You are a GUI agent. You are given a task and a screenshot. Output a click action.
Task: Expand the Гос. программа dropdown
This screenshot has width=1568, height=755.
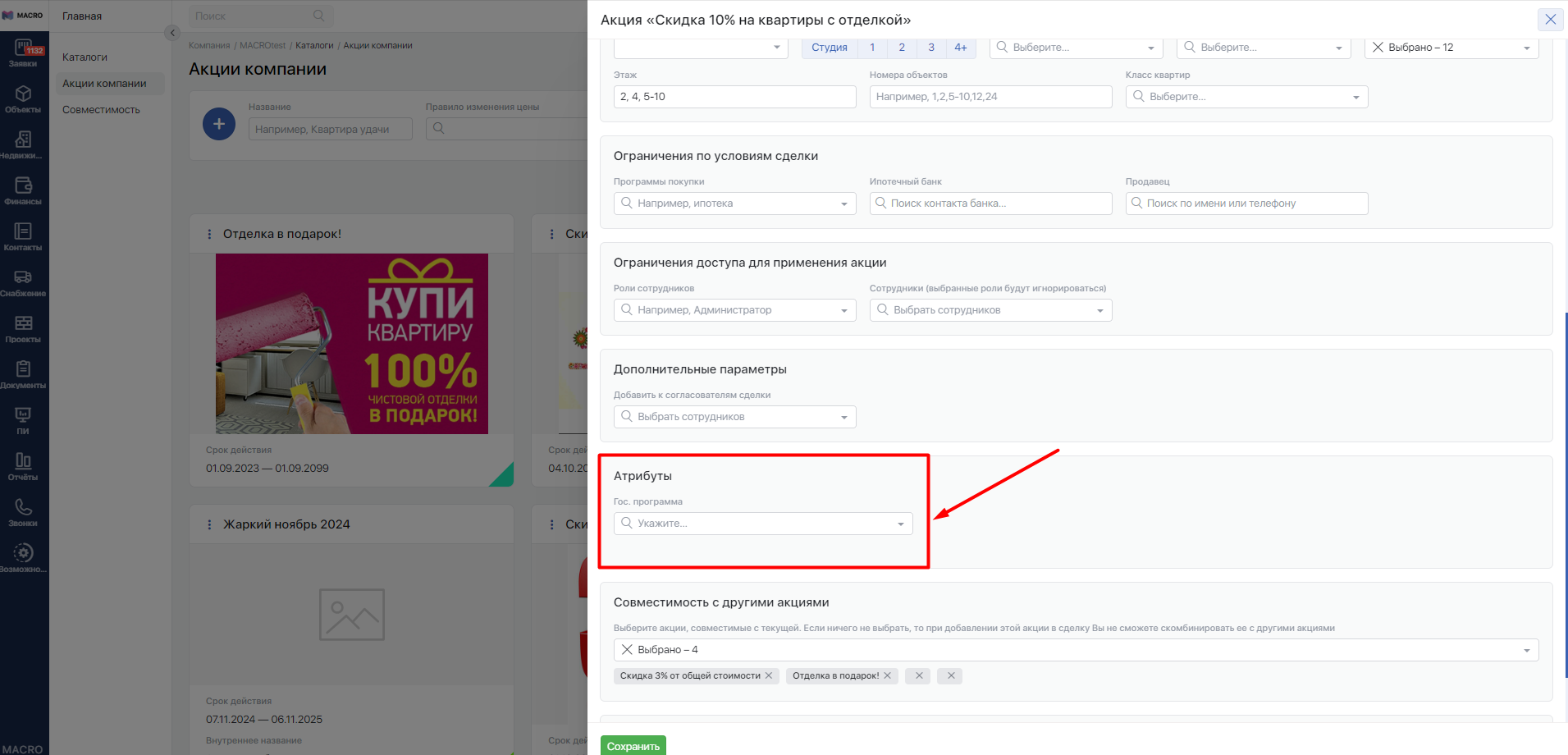(763, 524)
